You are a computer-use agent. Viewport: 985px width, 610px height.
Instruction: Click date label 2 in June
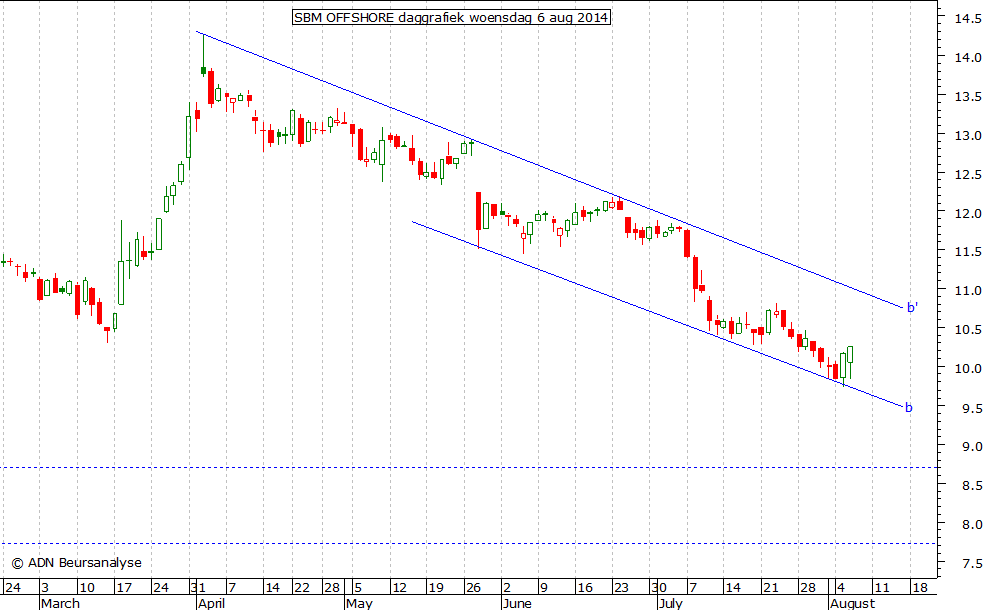click(507, 587)
